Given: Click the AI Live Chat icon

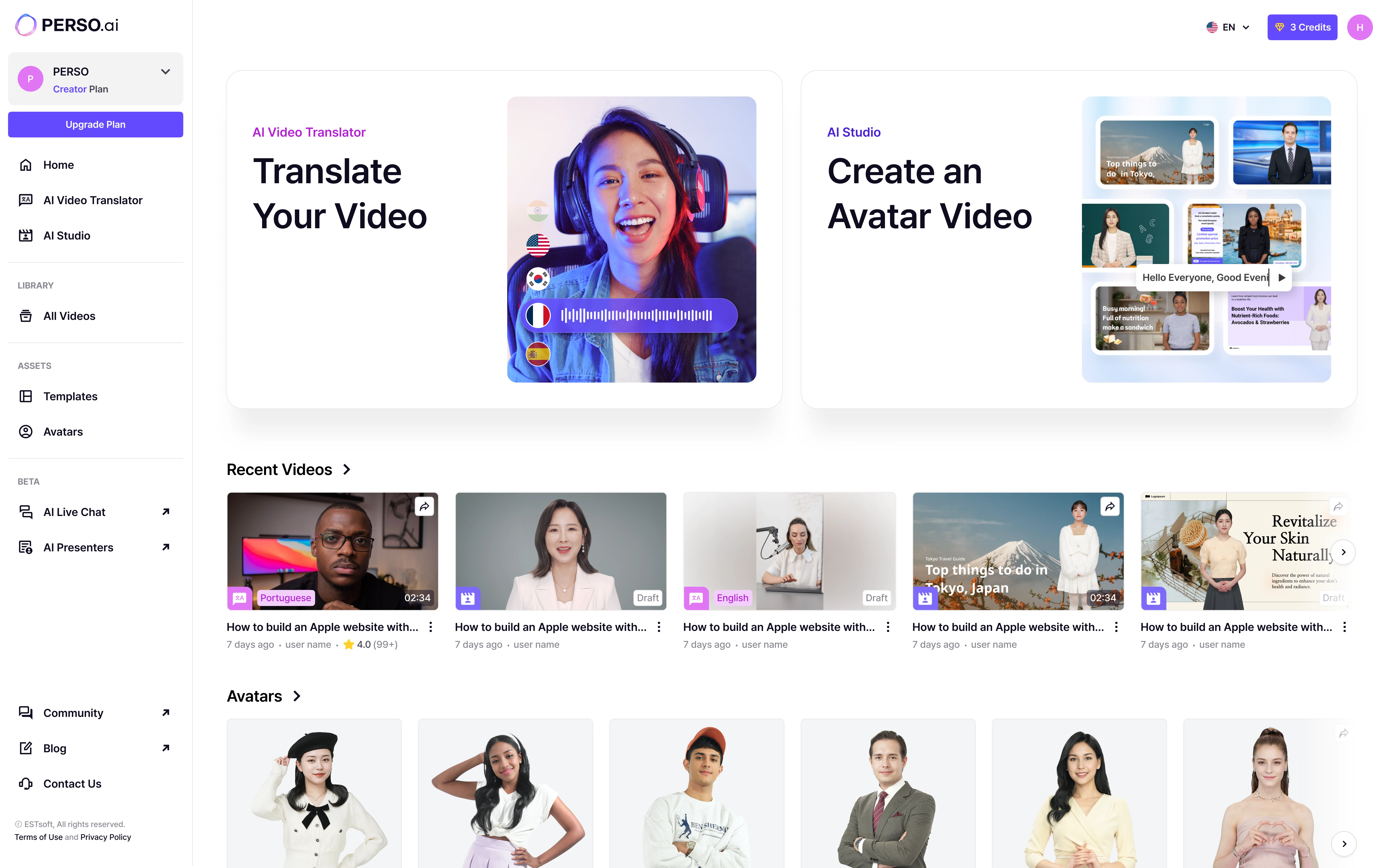Looking at the screenshot, I should [x=26, y=512].
